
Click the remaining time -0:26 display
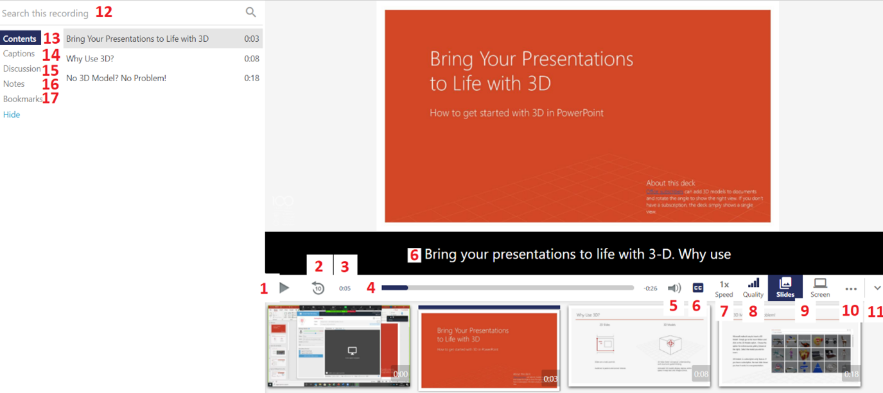click(x=650, y=288)
